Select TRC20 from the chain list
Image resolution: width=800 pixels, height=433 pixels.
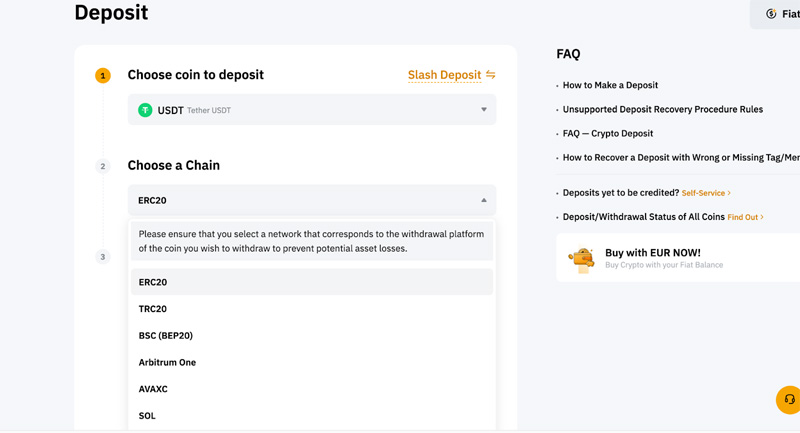coord(312,309)
